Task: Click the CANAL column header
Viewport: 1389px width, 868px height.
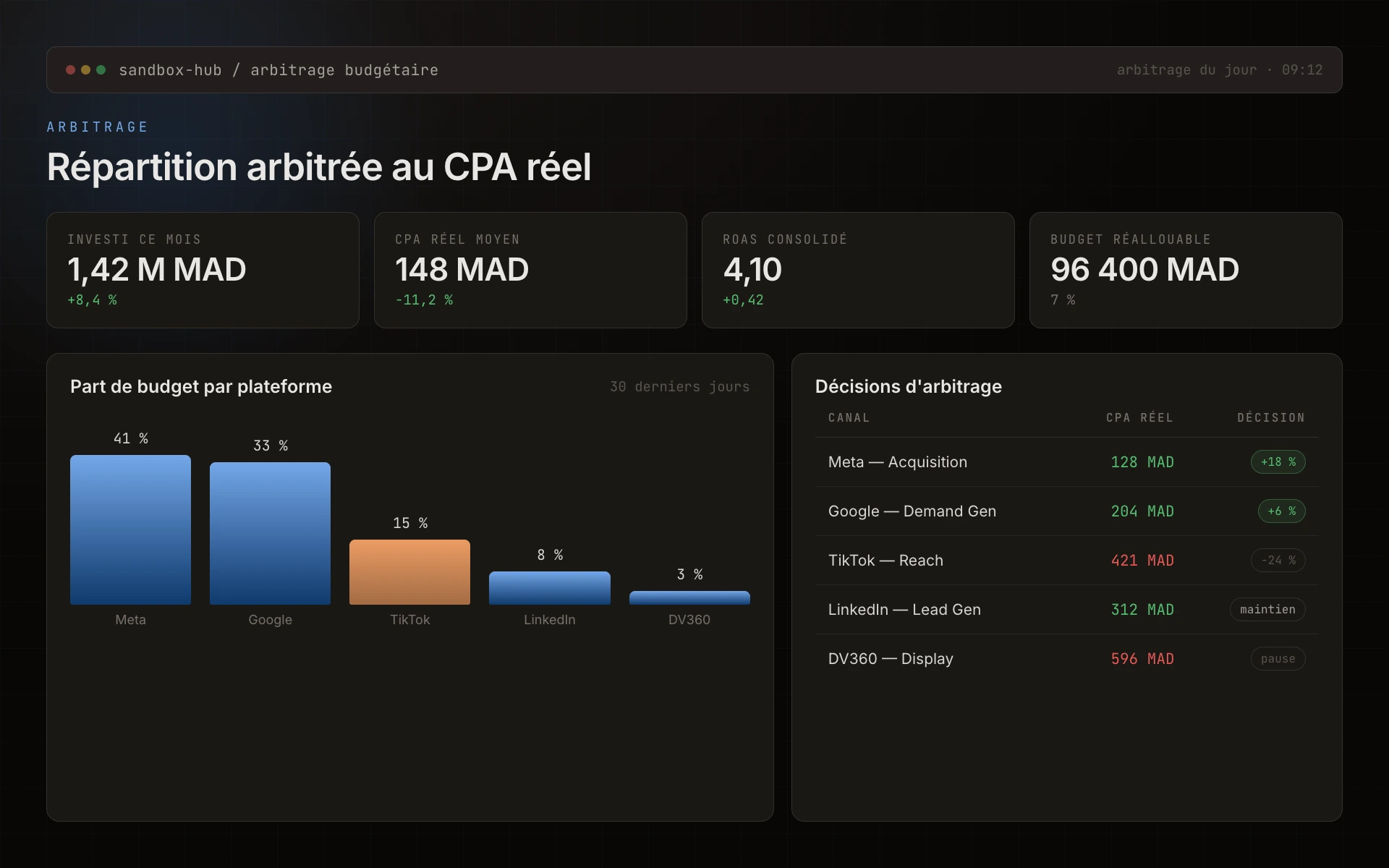Action: click(x=849, y=418)
